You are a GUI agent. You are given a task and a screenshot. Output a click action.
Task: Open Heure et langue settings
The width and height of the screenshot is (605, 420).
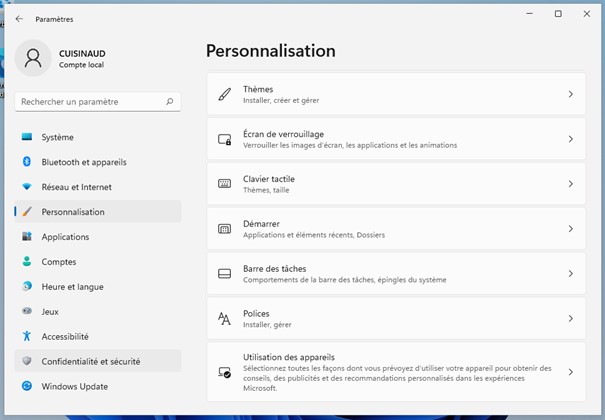click(72, 287)
